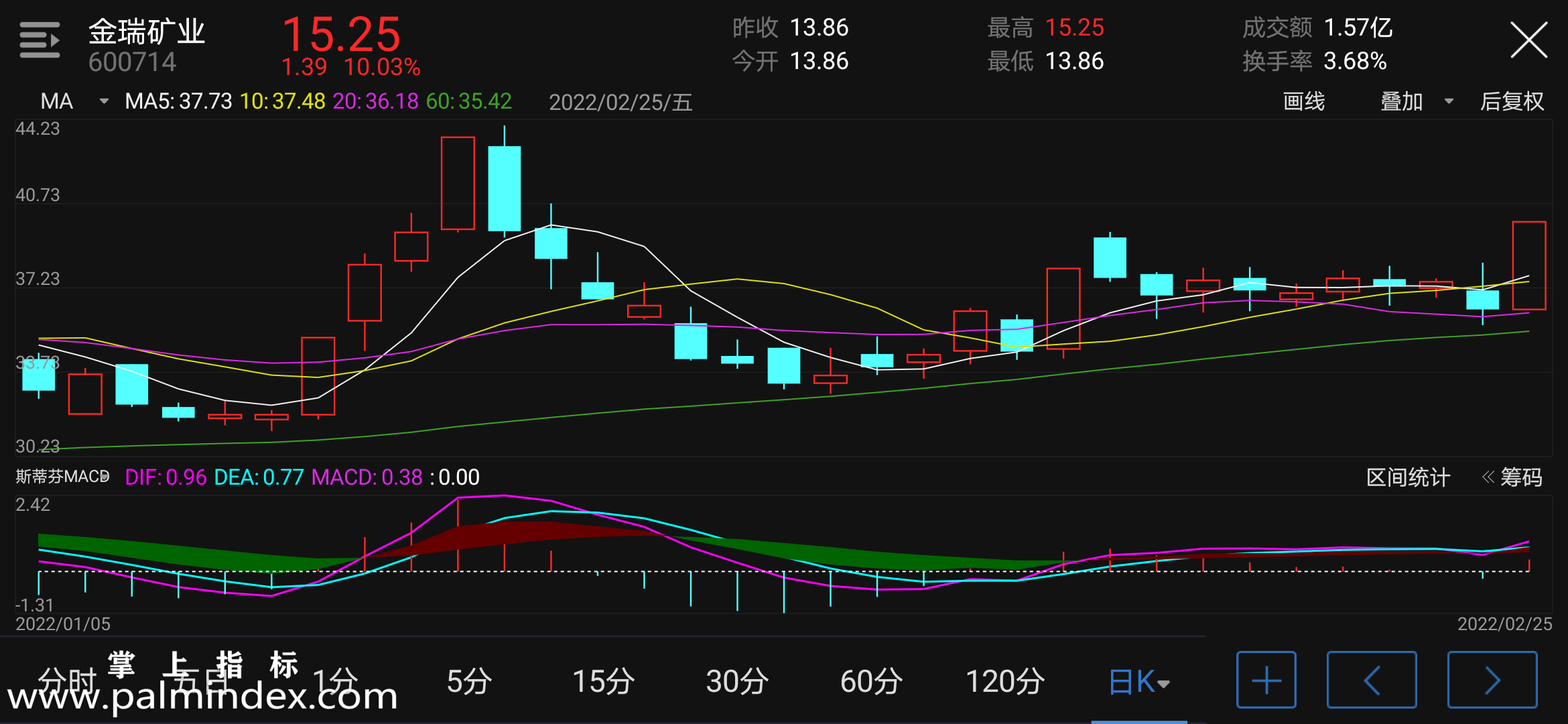This screenshot has width=1568, height=724.
Task: Select the 画线 draw line tool
Action: pyautogui.click(x=1303, y=101)
